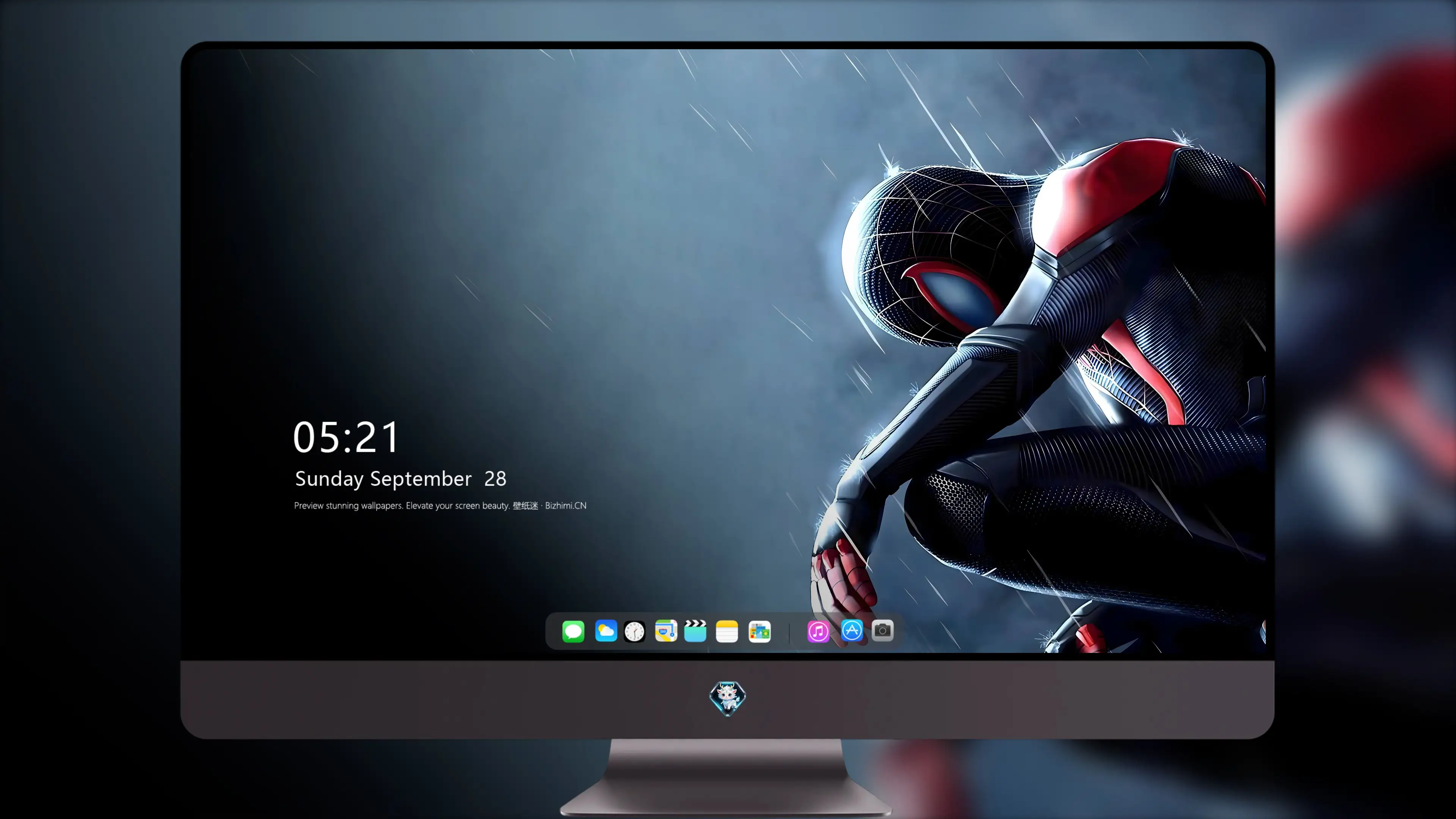Open the blue App Store icon

pyautogui.click(x=852, y=630)
